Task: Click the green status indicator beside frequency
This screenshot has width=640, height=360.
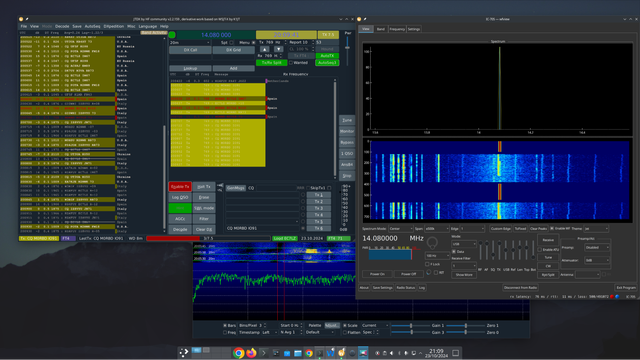Action: (x=172, y=35)
